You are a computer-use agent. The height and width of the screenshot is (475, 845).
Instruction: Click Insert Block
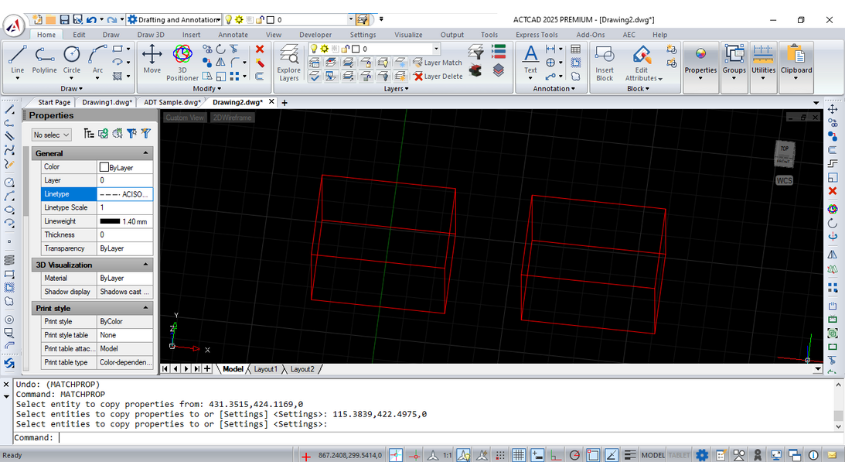click(604, 63)
